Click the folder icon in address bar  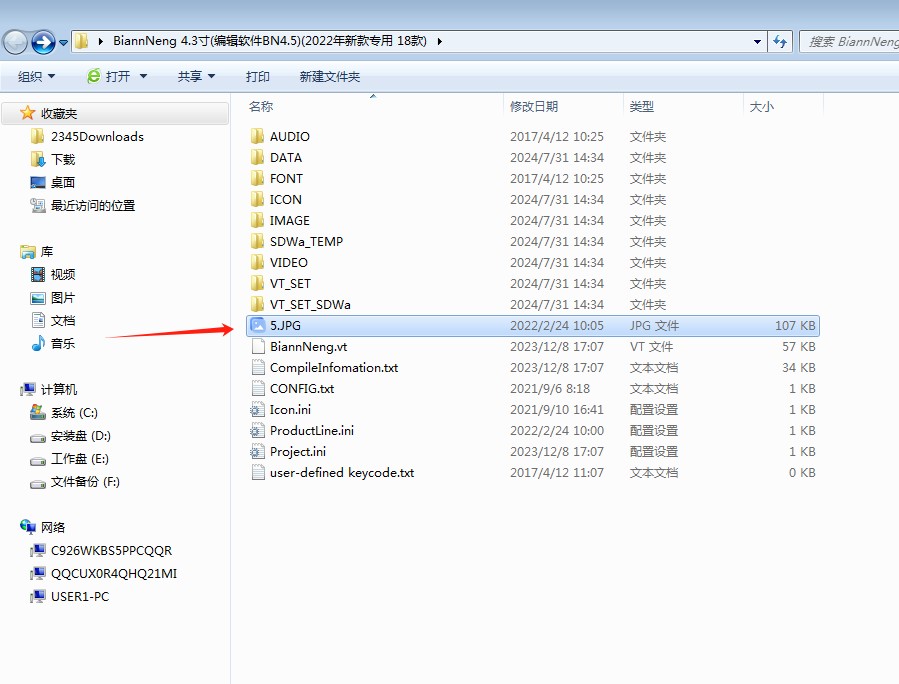[81, 41]
